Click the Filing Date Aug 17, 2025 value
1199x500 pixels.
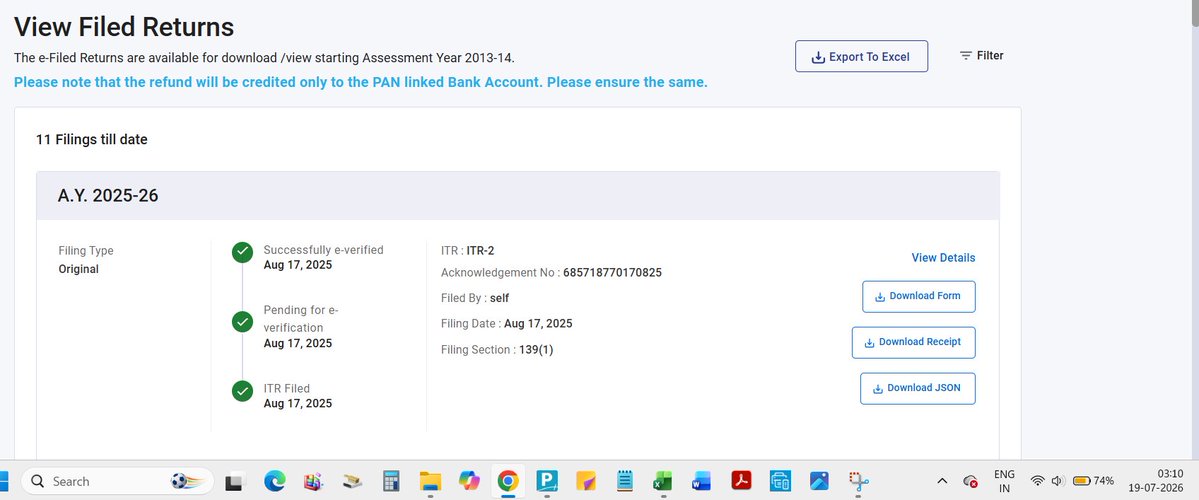pyautogui.click(x=538, y=323)
